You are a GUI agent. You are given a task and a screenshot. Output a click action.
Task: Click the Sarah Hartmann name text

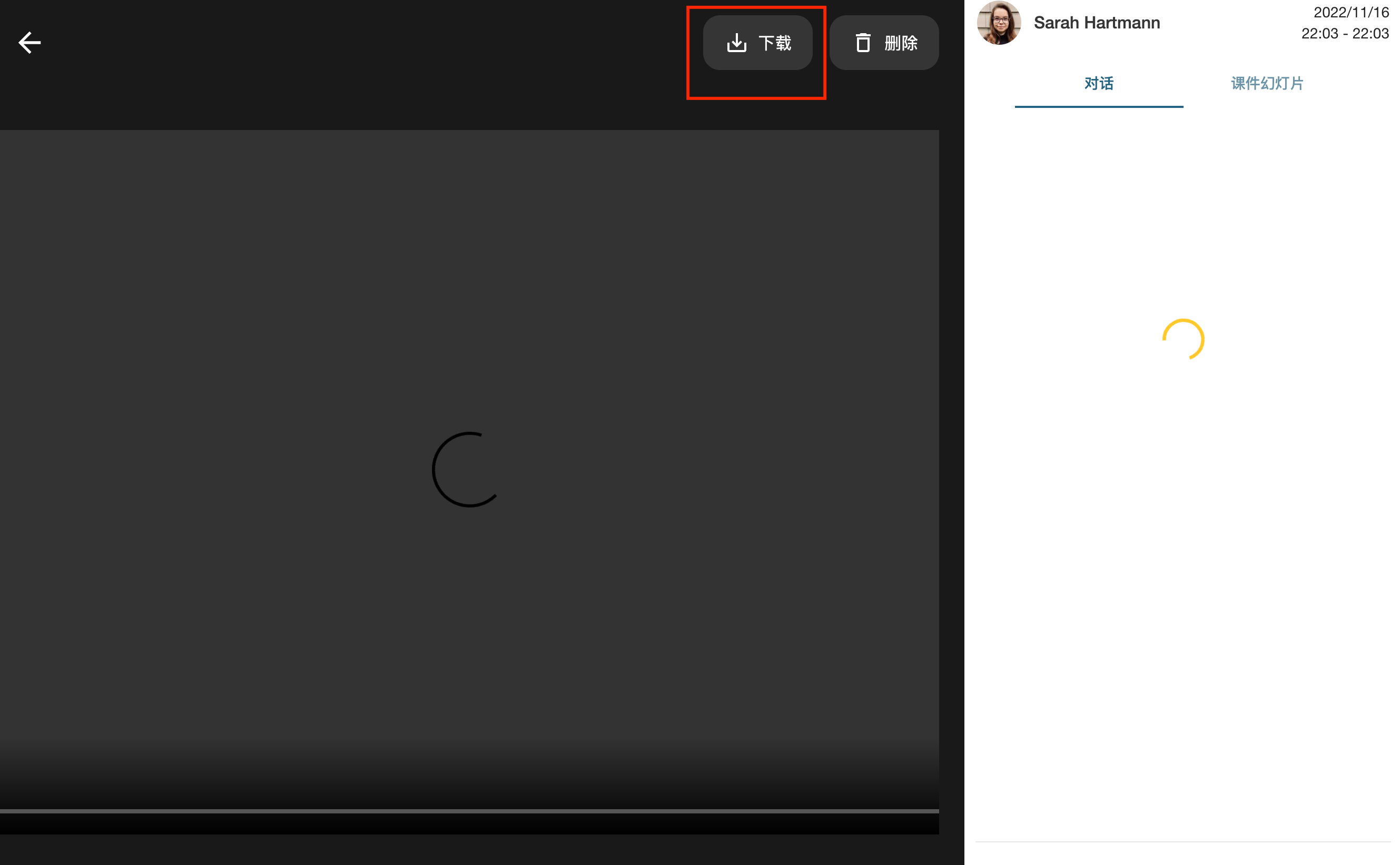point(1096,23)
